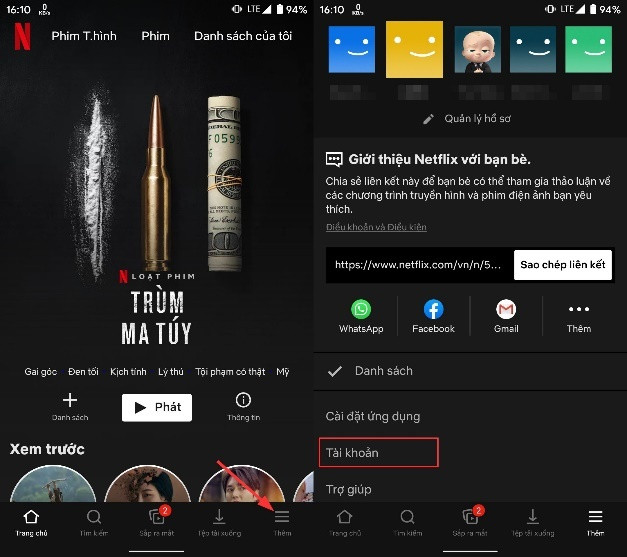The image size is (627, 557).
Task: Open Sắp ra mắt in right screen
Action: (x=470, y=523)
